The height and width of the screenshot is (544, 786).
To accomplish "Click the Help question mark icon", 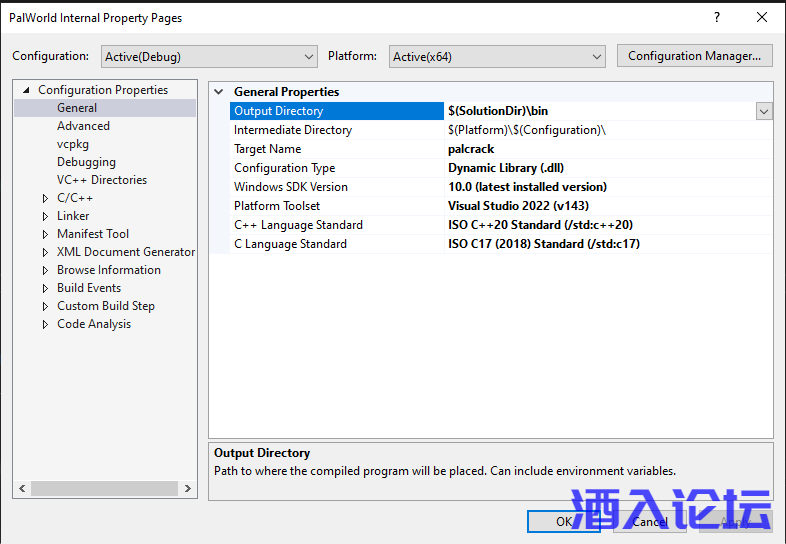I will (x=716, y=18).
